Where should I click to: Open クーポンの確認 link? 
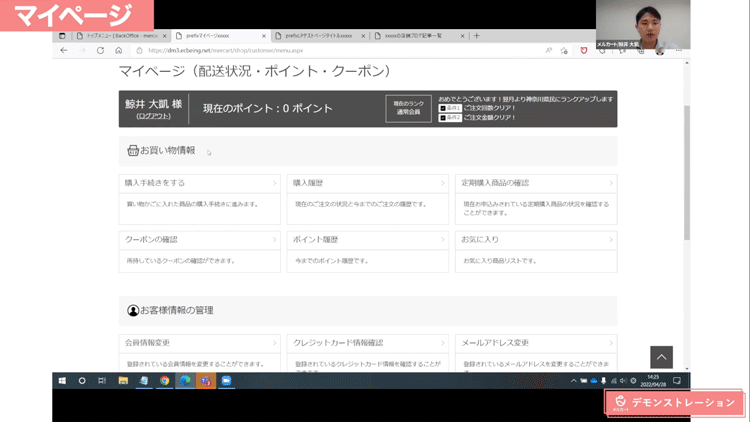[151, 239]
